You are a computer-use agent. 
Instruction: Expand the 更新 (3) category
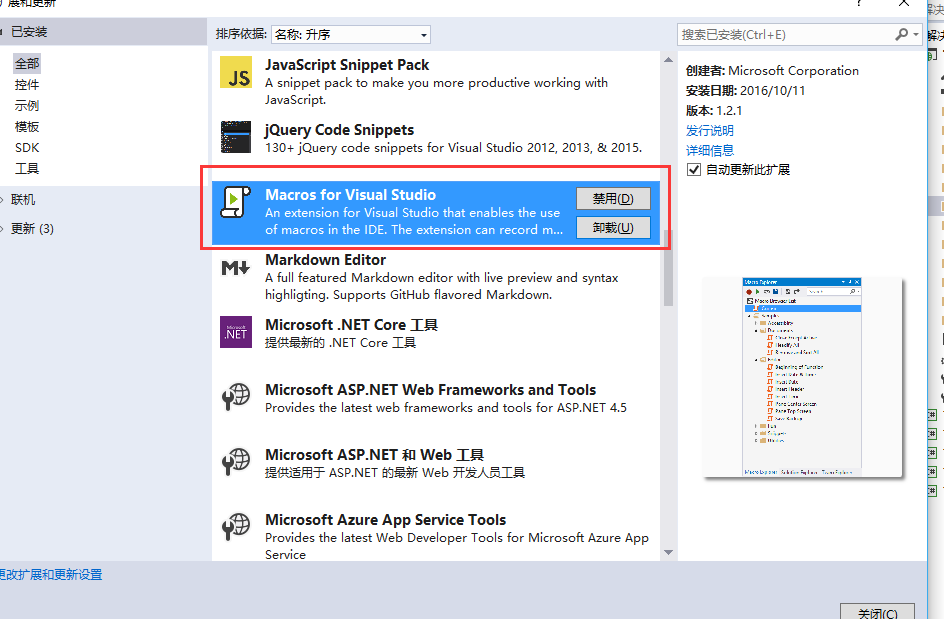[x=3, y=229]
